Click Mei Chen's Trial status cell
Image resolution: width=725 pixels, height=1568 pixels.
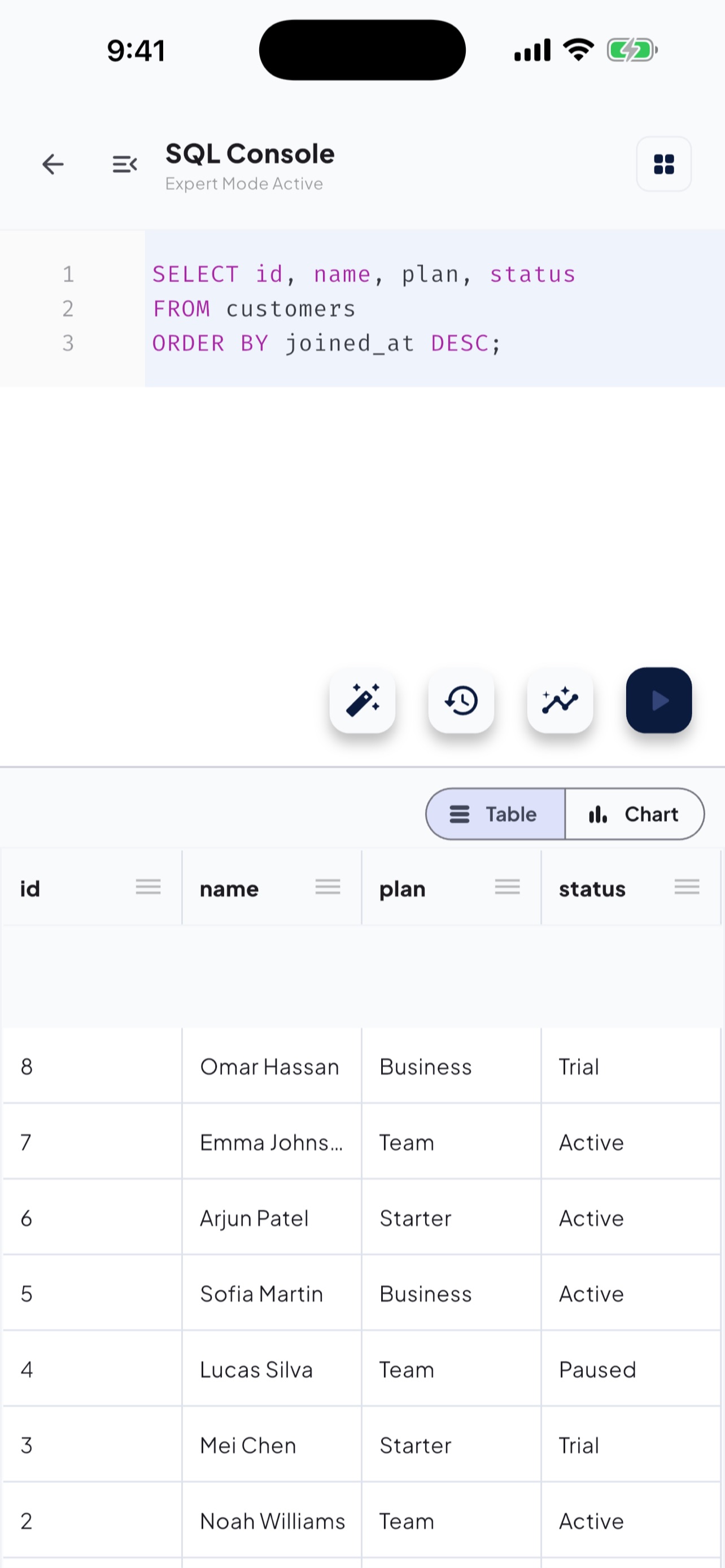coord(631,1445)
